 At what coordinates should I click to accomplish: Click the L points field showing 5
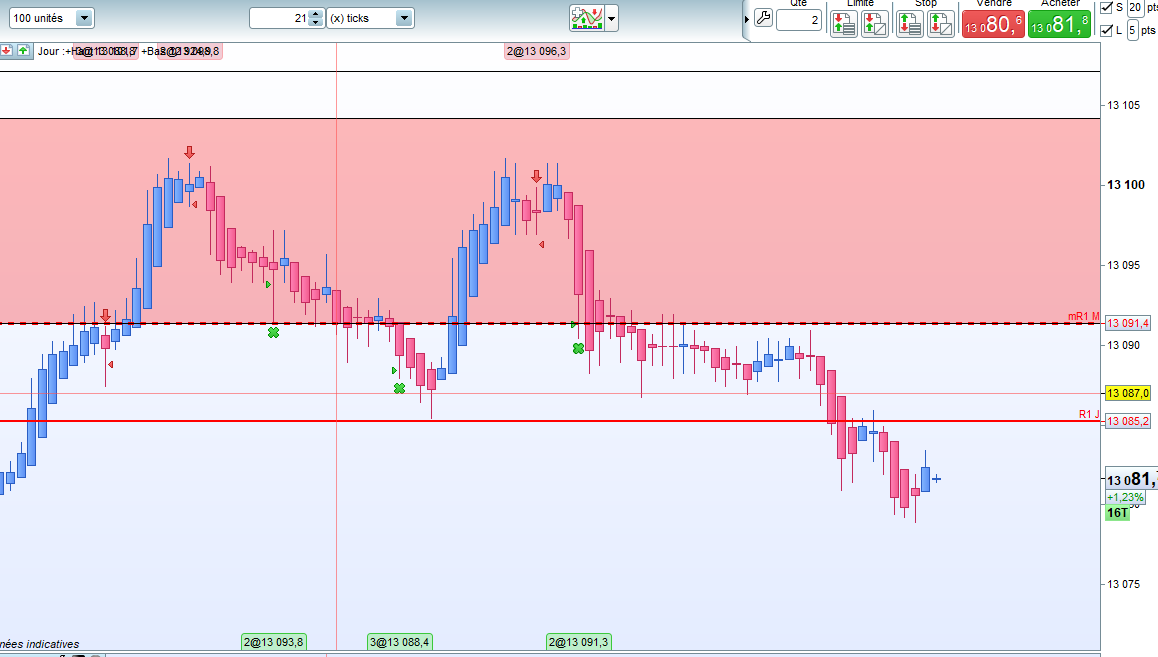pyautogui.click(x=1133, y=30)
